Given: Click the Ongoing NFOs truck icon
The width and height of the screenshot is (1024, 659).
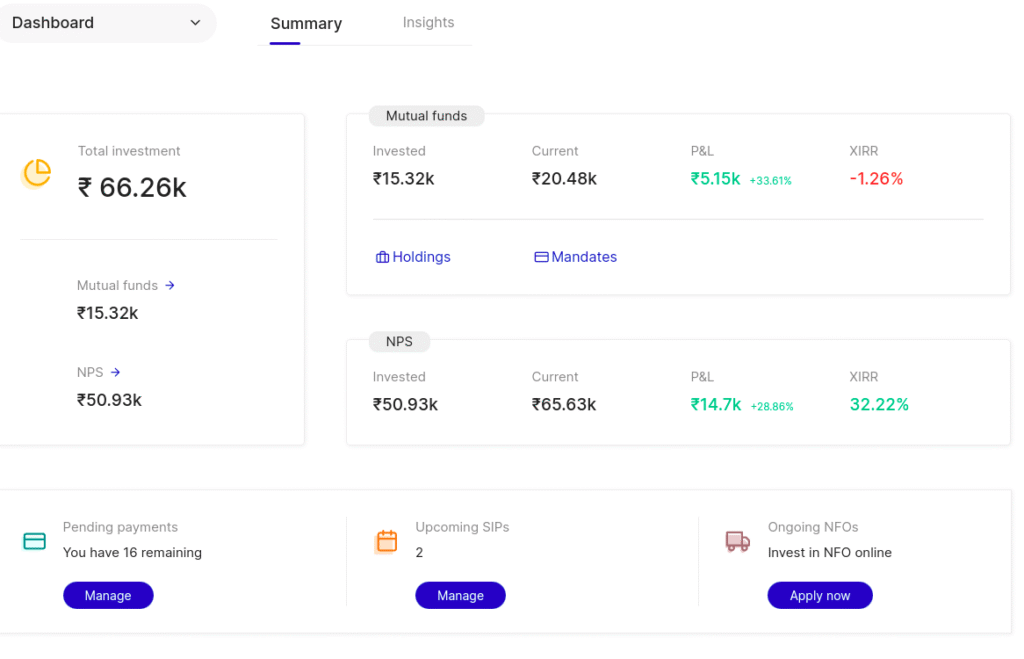Looking at the screenshot, I should [x=738, y=541].
